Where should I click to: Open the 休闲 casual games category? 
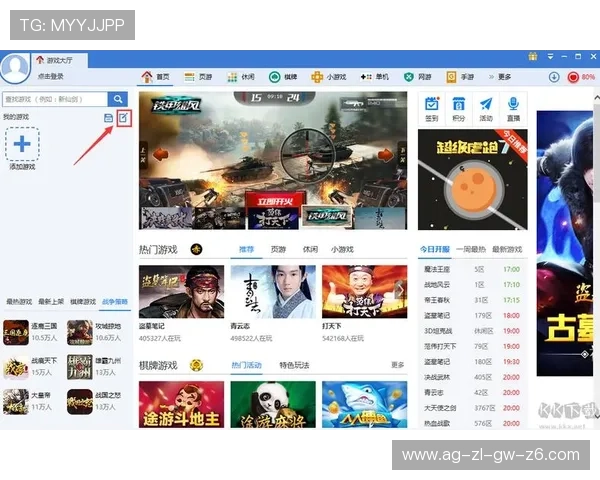pos(241,77)
